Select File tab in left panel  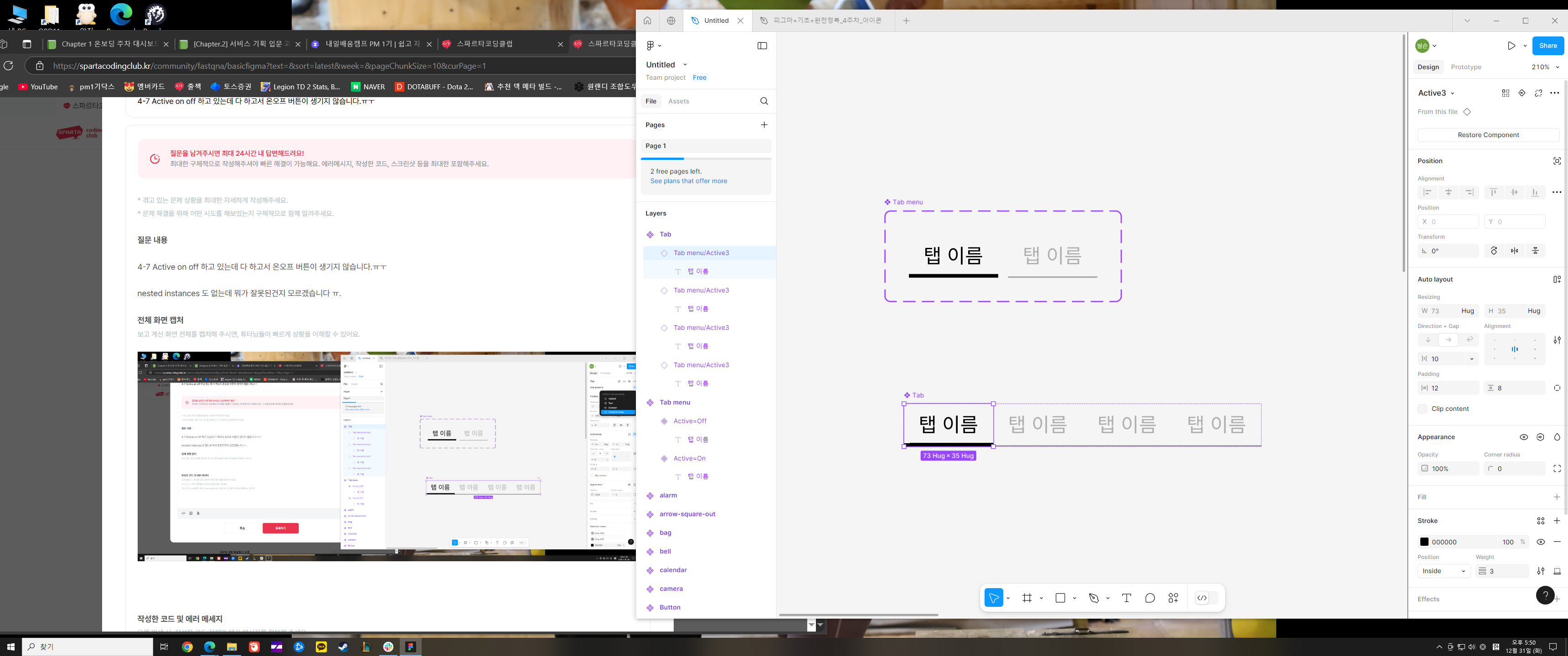[x=651, y=101]
